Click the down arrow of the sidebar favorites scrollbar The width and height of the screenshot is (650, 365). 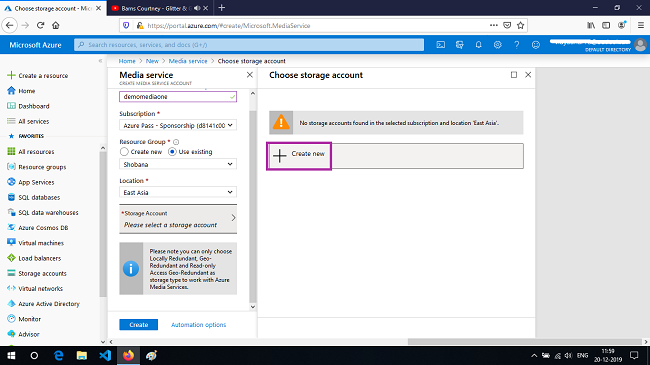pyautogui.click(x=103, y=342)
